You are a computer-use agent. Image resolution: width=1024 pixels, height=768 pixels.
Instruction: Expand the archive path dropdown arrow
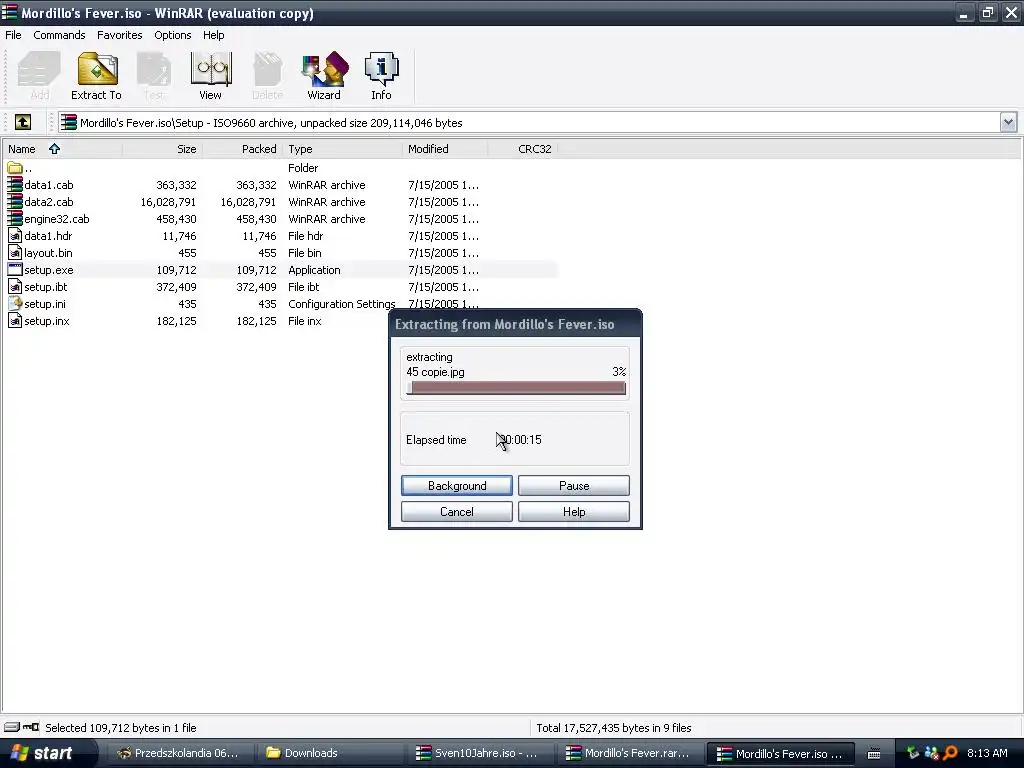(x=1008, y=122)
